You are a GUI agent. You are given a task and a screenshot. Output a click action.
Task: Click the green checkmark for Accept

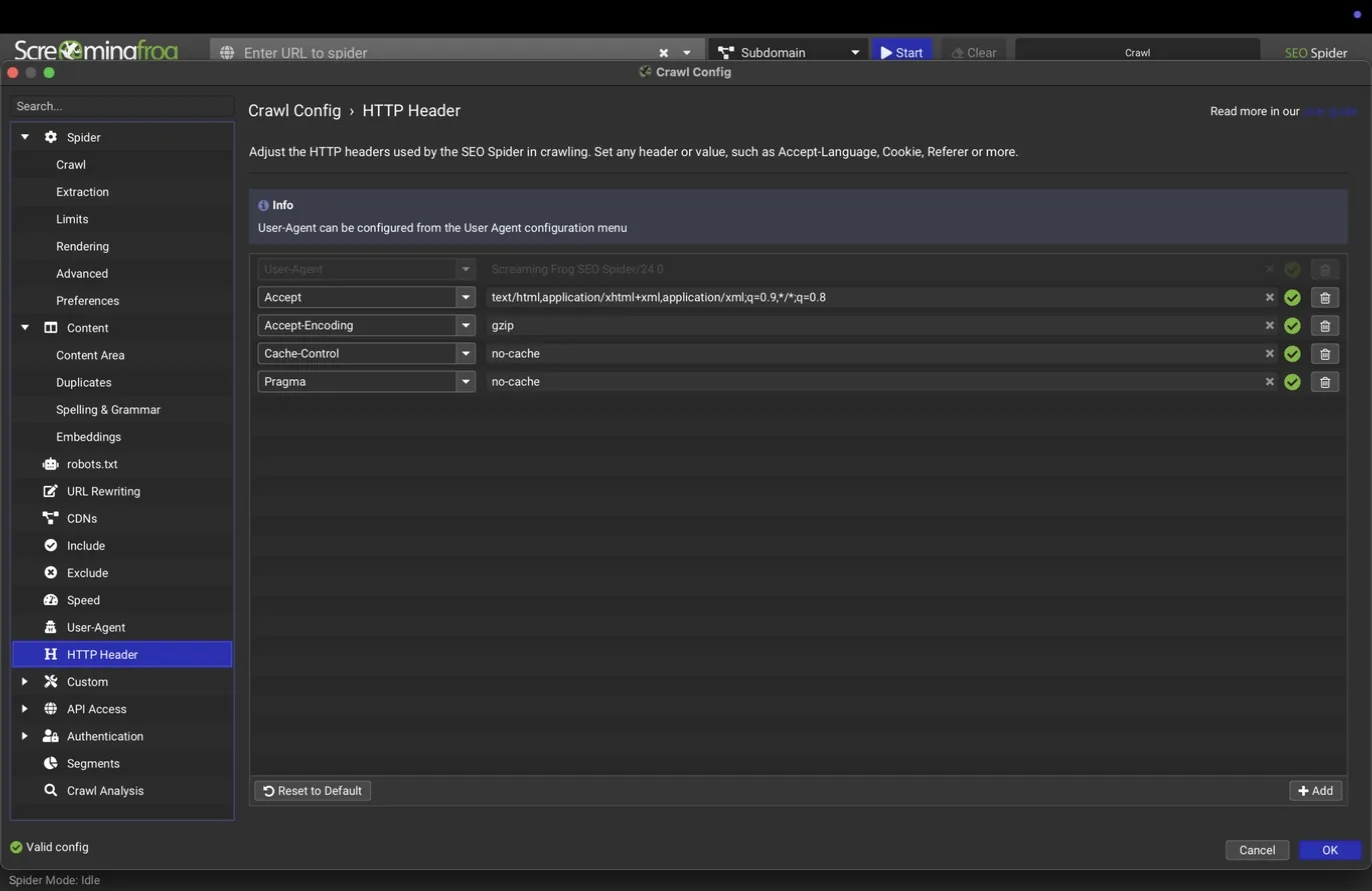(1292, 297)
